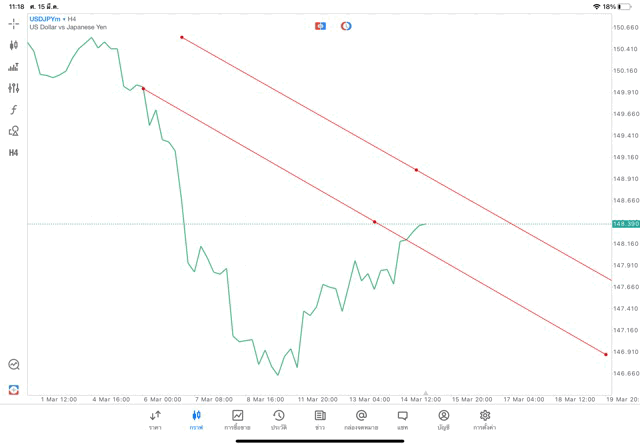Screen dimensions: 640x447
Task: Go to the Account (บัญชี) section
Action: point(443,419)
